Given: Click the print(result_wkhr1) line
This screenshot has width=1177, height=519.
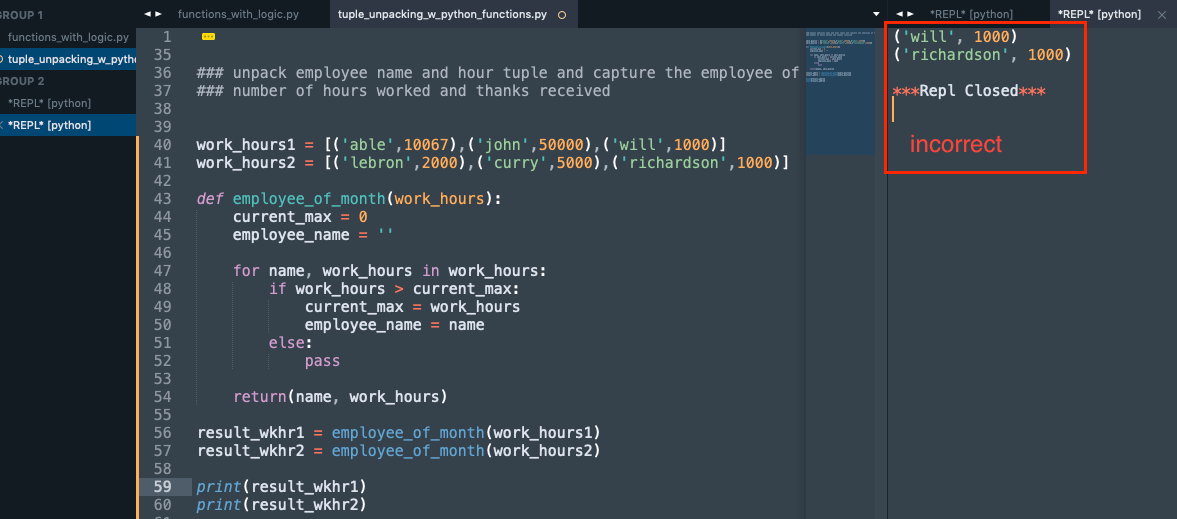Looking at the screenshot, I should pyautogui.click(x=281, y=486).
